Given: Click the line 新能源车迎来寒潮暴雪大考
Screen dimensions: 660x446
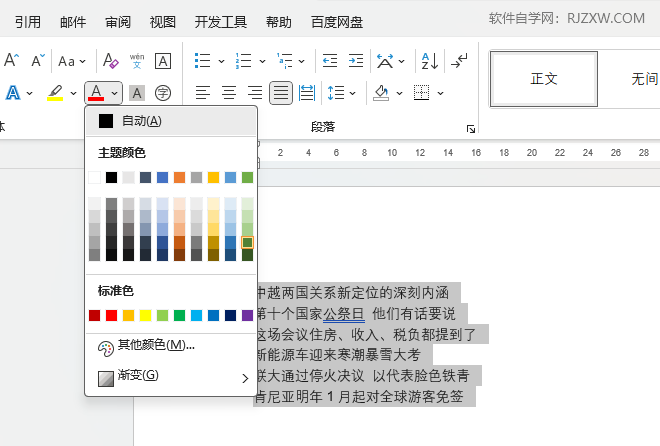Looking at the screenshot, I should click(x=338, y=355).
